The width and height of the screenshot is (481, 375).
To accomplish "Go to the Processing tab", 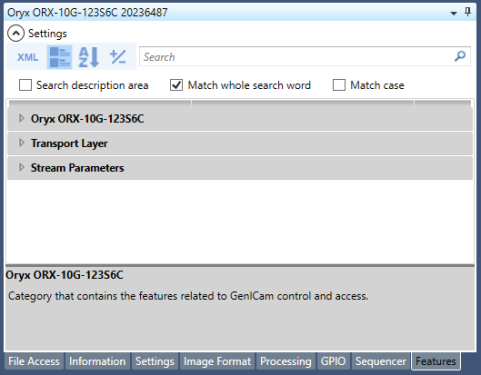I will click(x=286, y=361).
